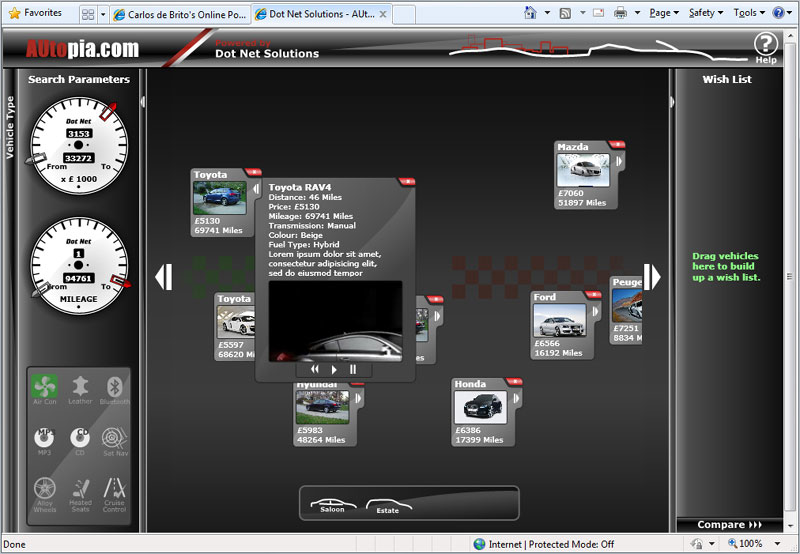The image size is (800, 554).
Task: Click the Honda car thumbnail
Action: coord(480,407)
